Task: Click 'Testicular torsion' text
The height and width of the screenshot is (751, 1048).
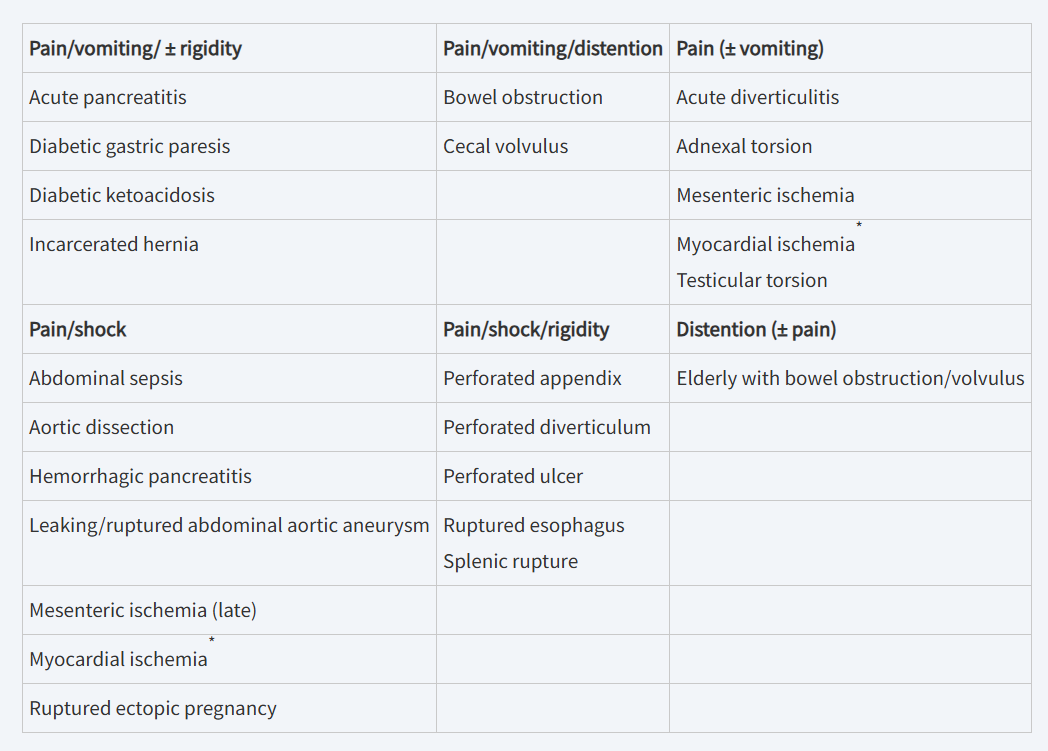Action: pos(751,280)
